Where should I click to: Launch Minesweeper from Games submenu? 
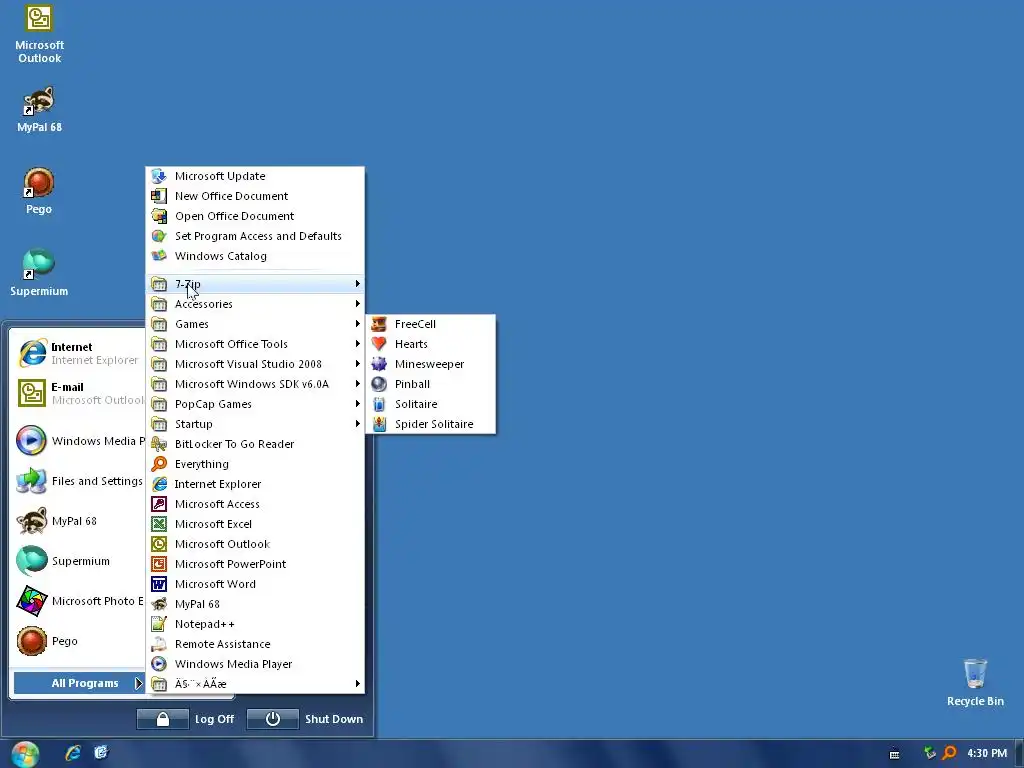(x=430, y=364)
